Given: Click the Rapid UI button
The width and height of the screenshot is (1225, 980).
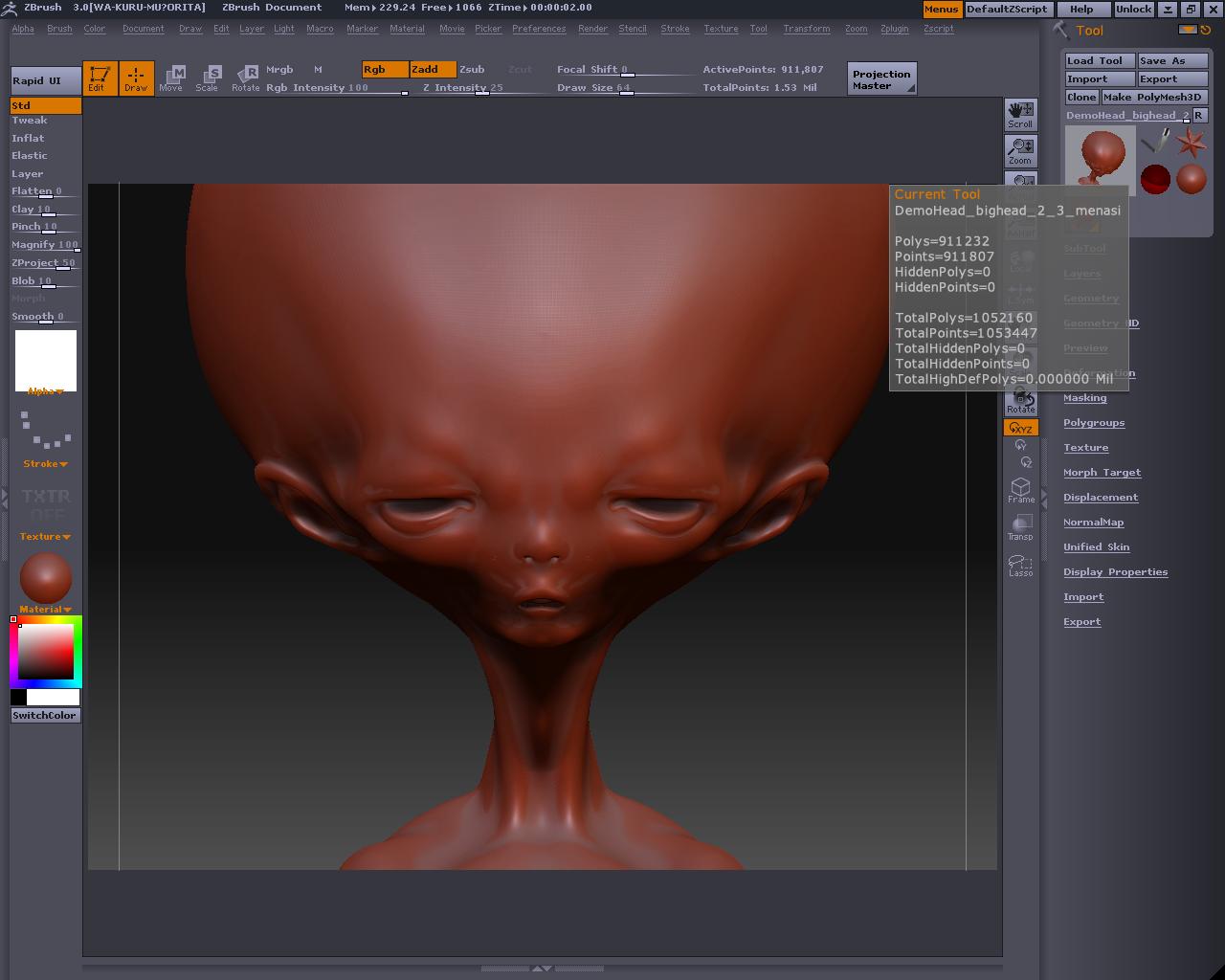Looking at the screenshot, I should point(46,81).
